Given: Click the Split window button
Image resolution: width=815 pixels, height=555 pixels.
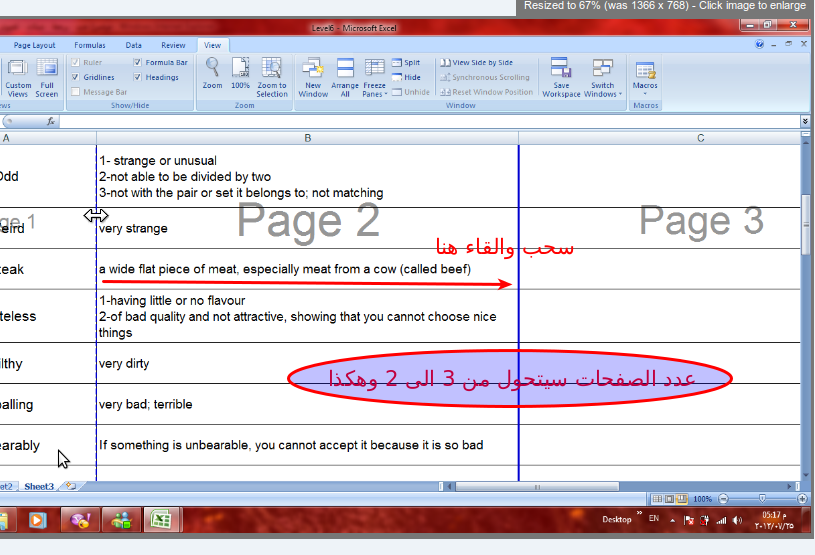Looking at the screenshot, I should (x=406, y=62).
